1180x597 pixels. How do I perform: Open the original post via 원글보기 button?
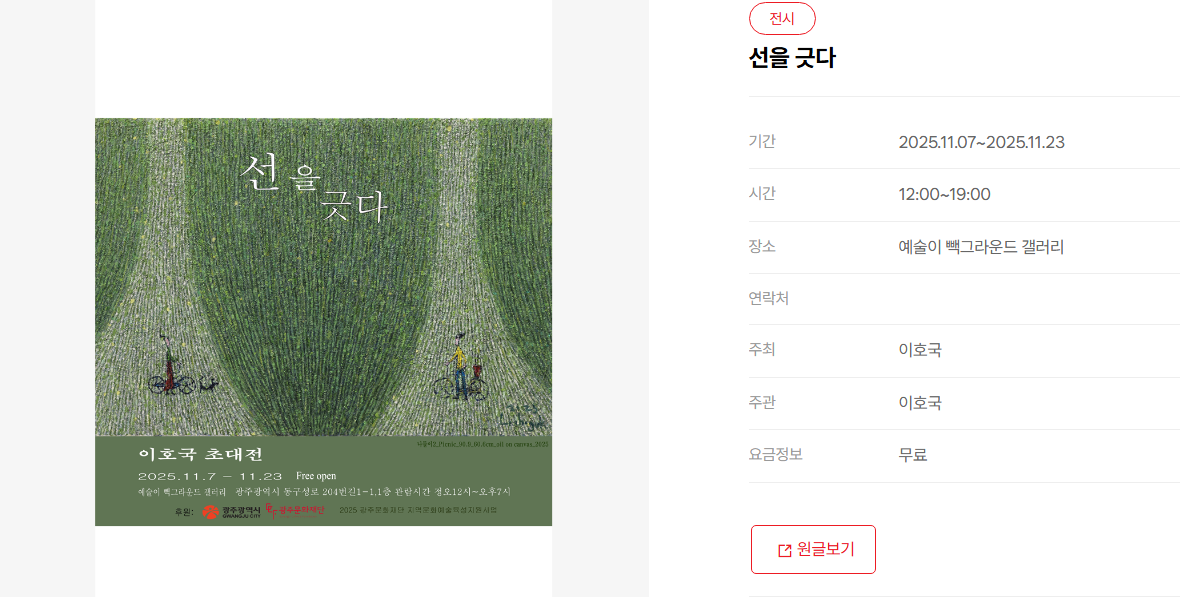coord(813,550)
